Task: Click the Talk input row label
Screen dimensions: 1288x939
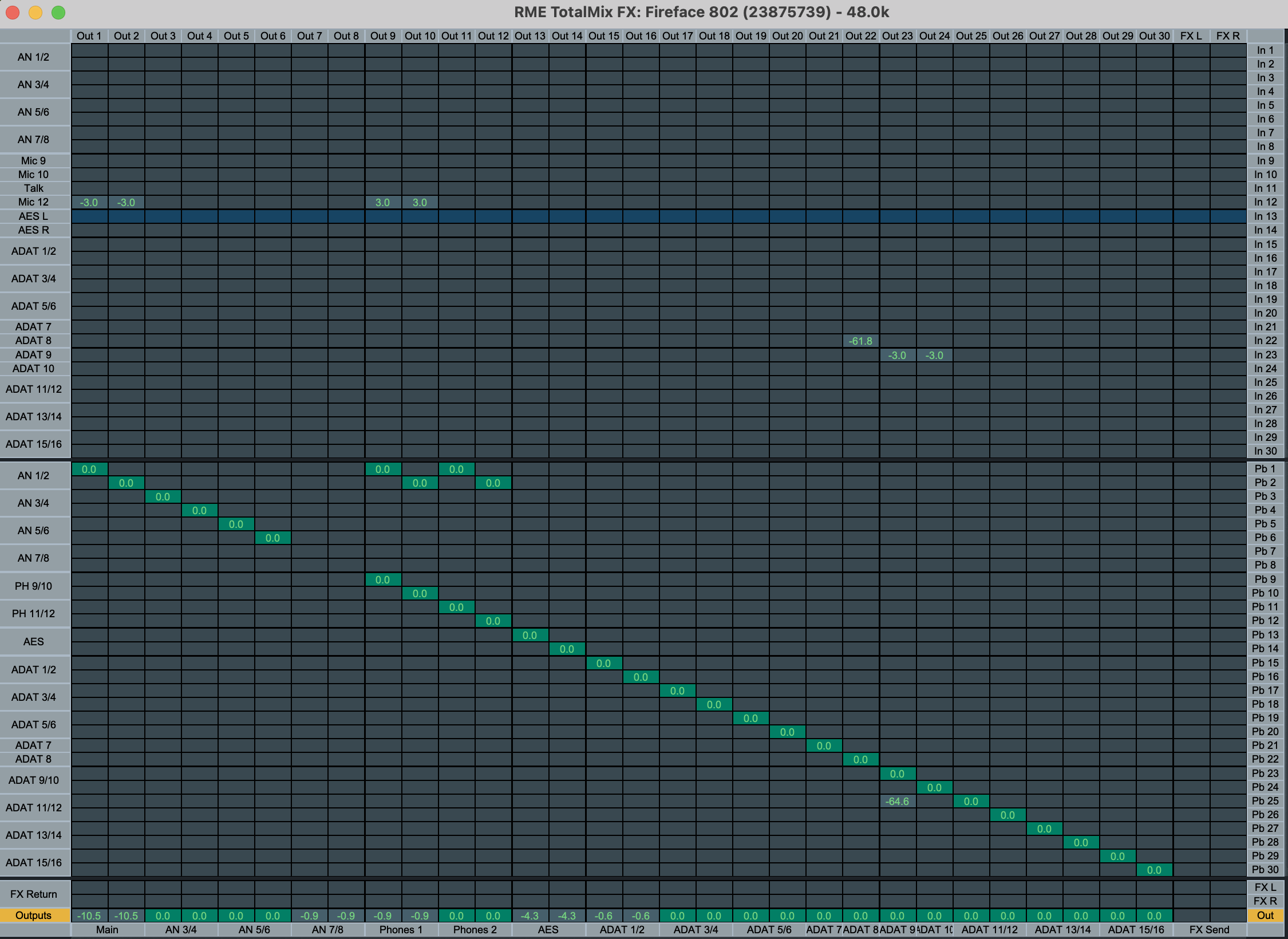Action: (x=33, y=188)
